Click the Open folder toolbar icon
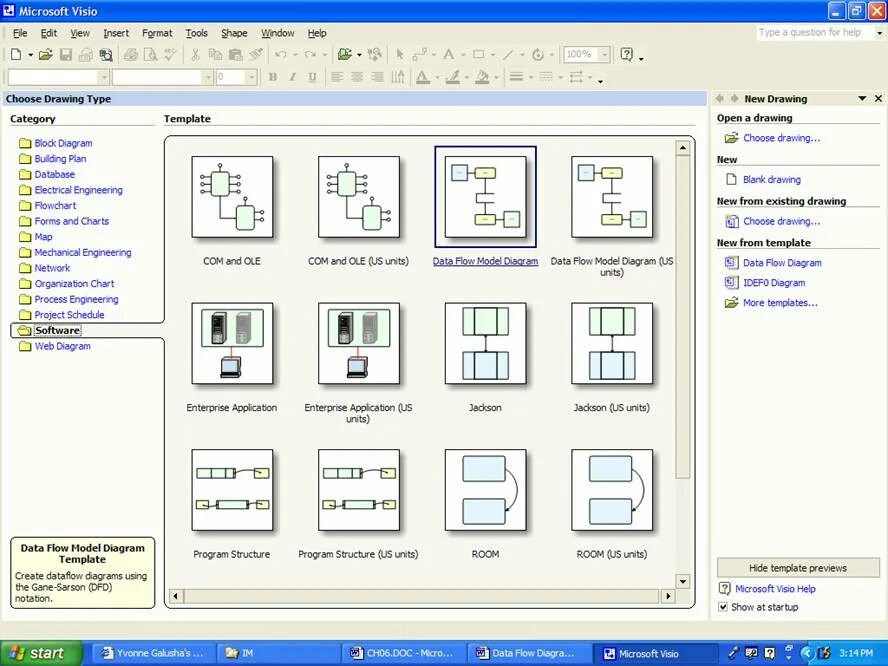The image size is (888, 666). coord(45,54)
